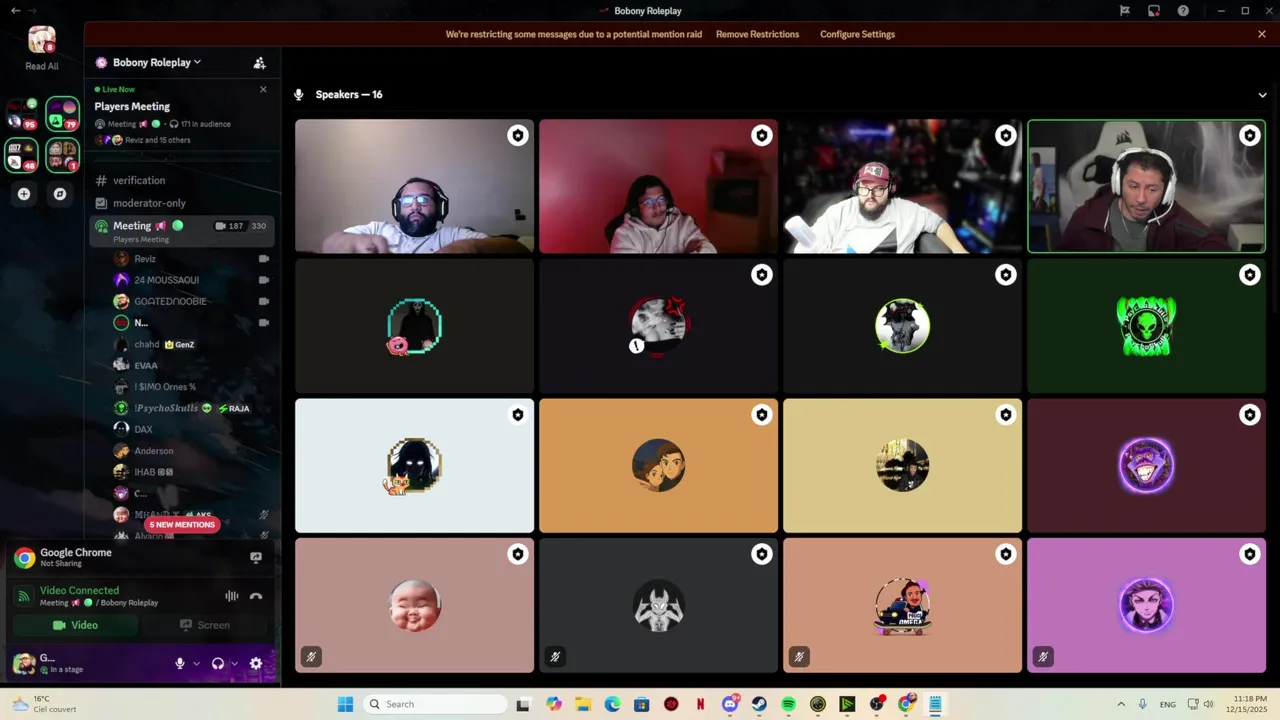This screenshot has height=720, width=1280.
Task: Toggle headphones deafen in user panel
Action: (x=218, y=663)
